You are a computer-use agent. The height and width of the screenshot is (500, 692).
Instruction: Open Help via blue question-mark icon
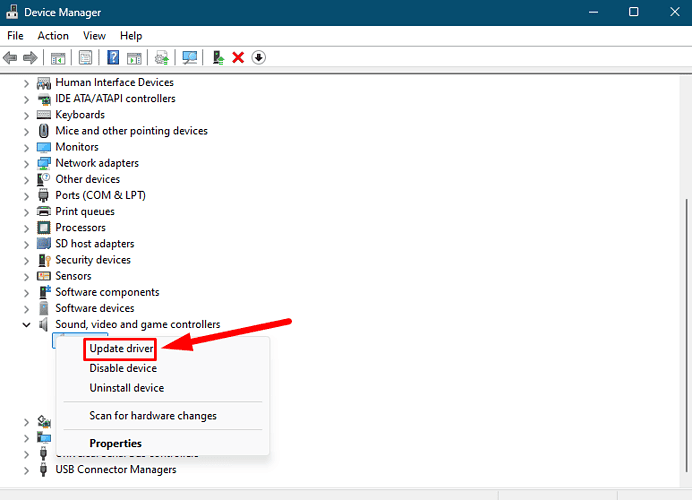pyautogui.click(x=113, y=57)
